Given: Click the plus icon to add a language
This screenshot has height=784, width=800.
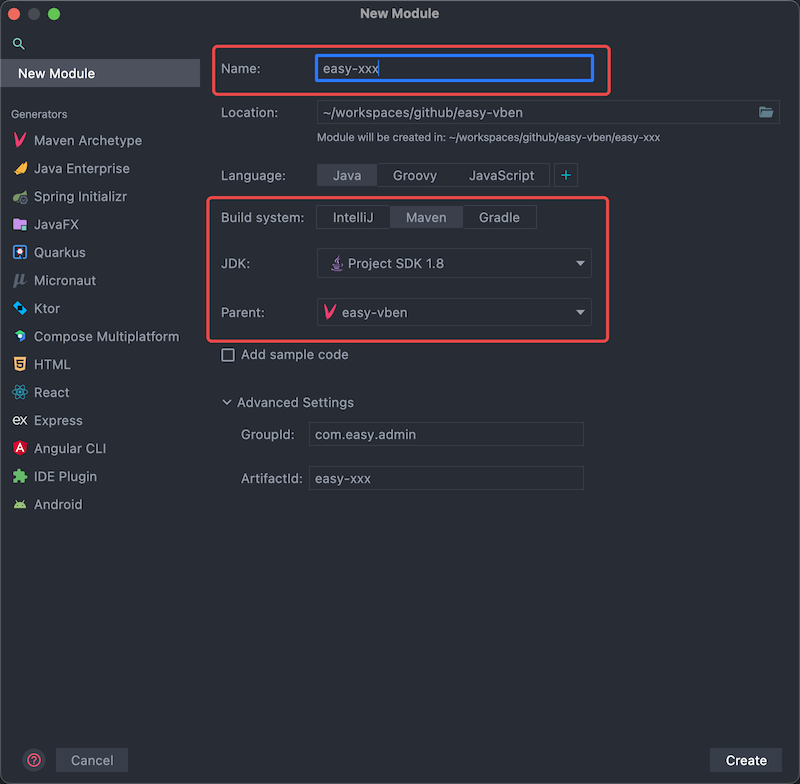Looking at the screenshot, I should pos(566,175).
